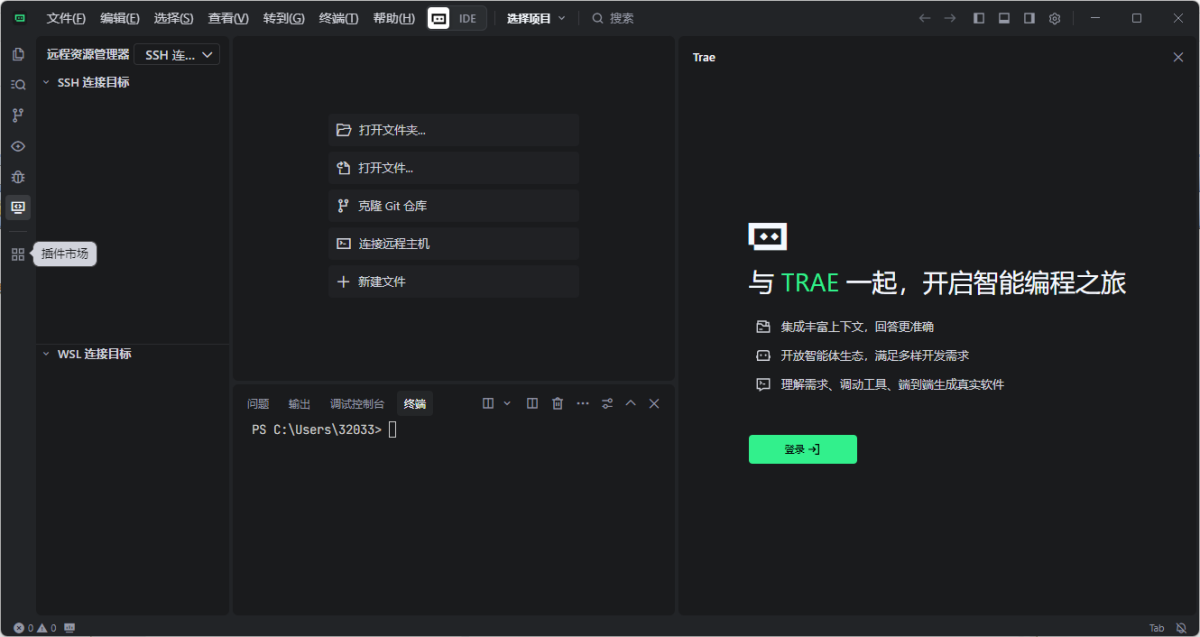Toggle the bottom panel visibility

(1003, 17)
